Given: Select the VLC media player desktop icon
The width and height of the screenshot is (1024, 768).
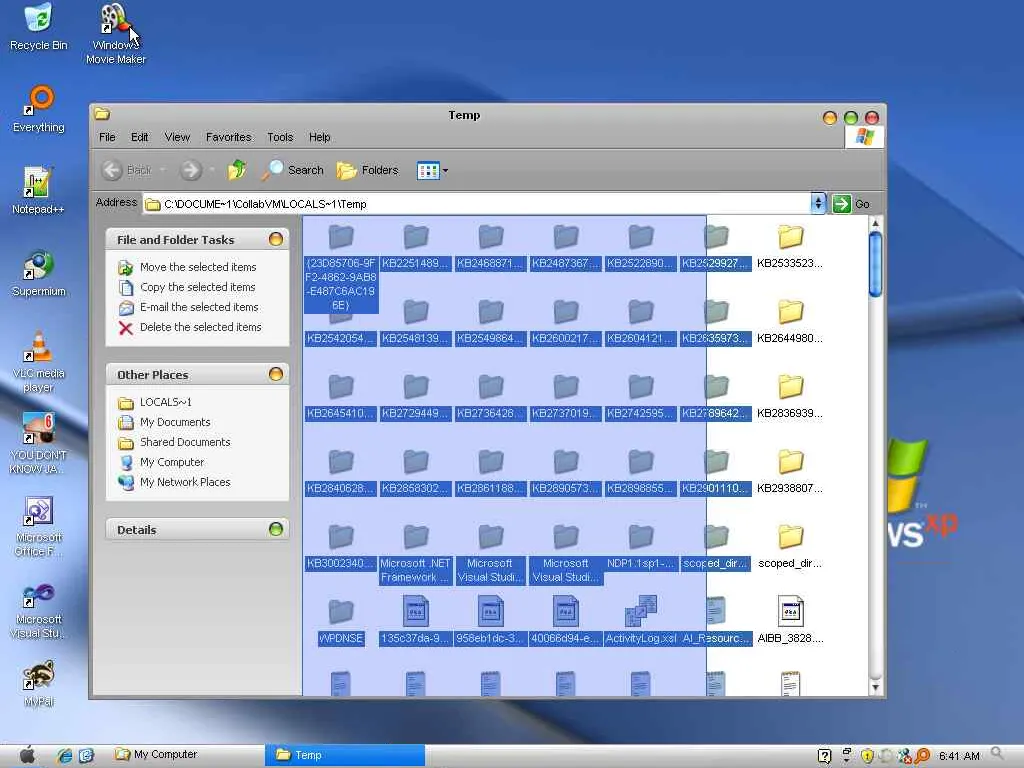Looking at the screenshot, I should 39,362.
